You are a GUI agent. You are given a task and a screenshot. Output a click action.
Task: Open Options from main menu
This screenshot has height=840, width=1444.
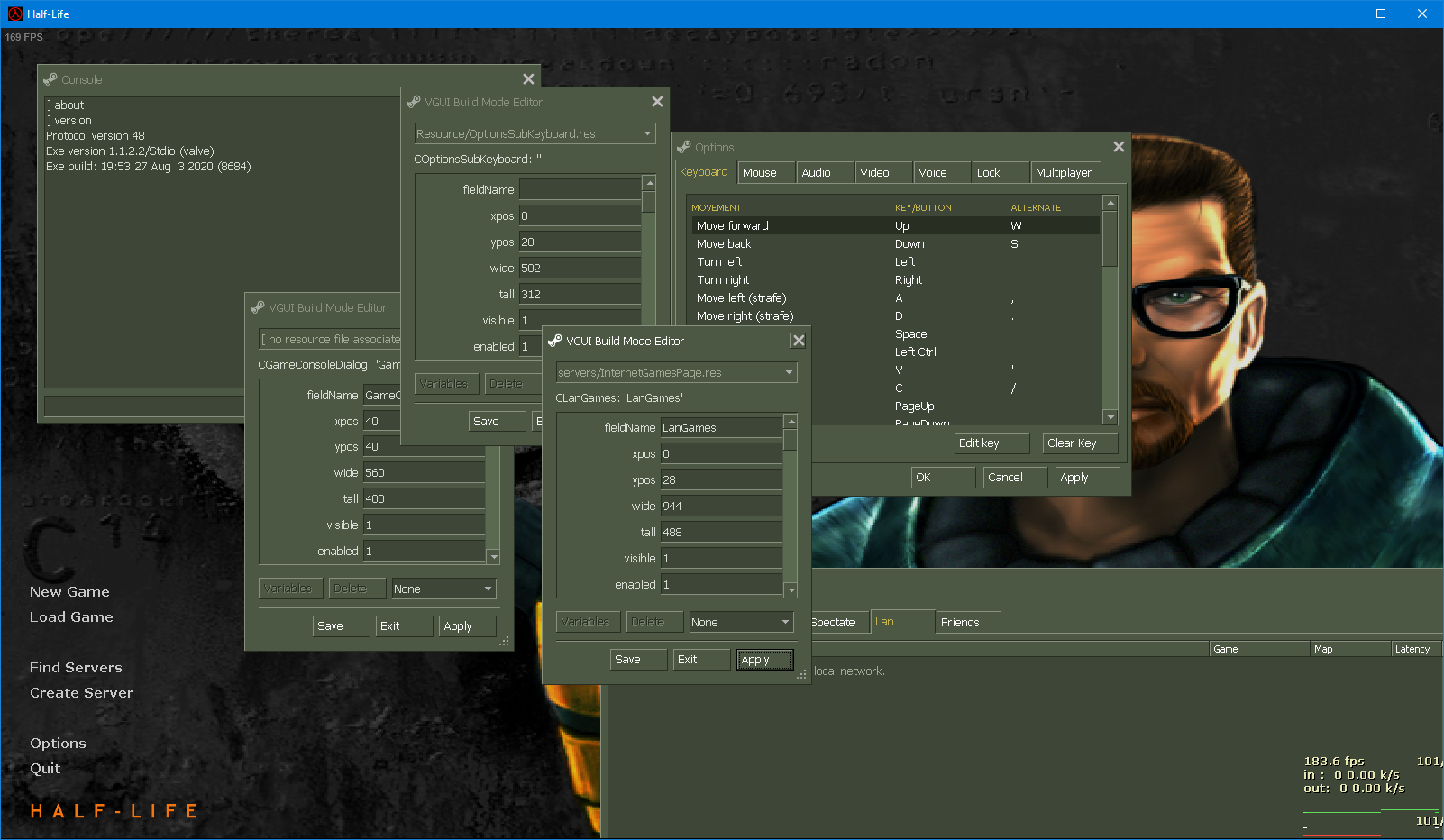[x=58, y=744]
